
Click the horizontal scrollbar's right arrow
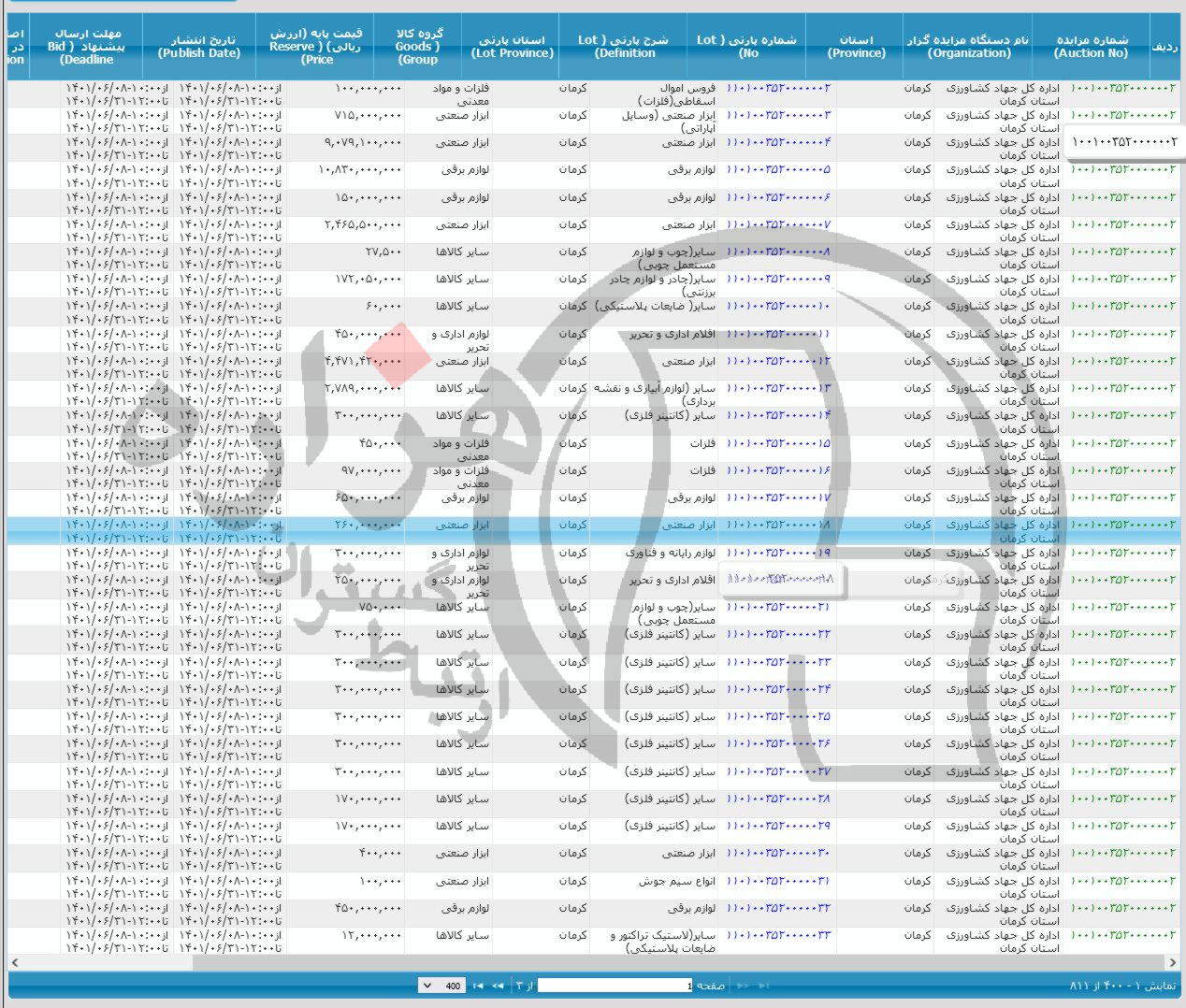point(1172,962)
